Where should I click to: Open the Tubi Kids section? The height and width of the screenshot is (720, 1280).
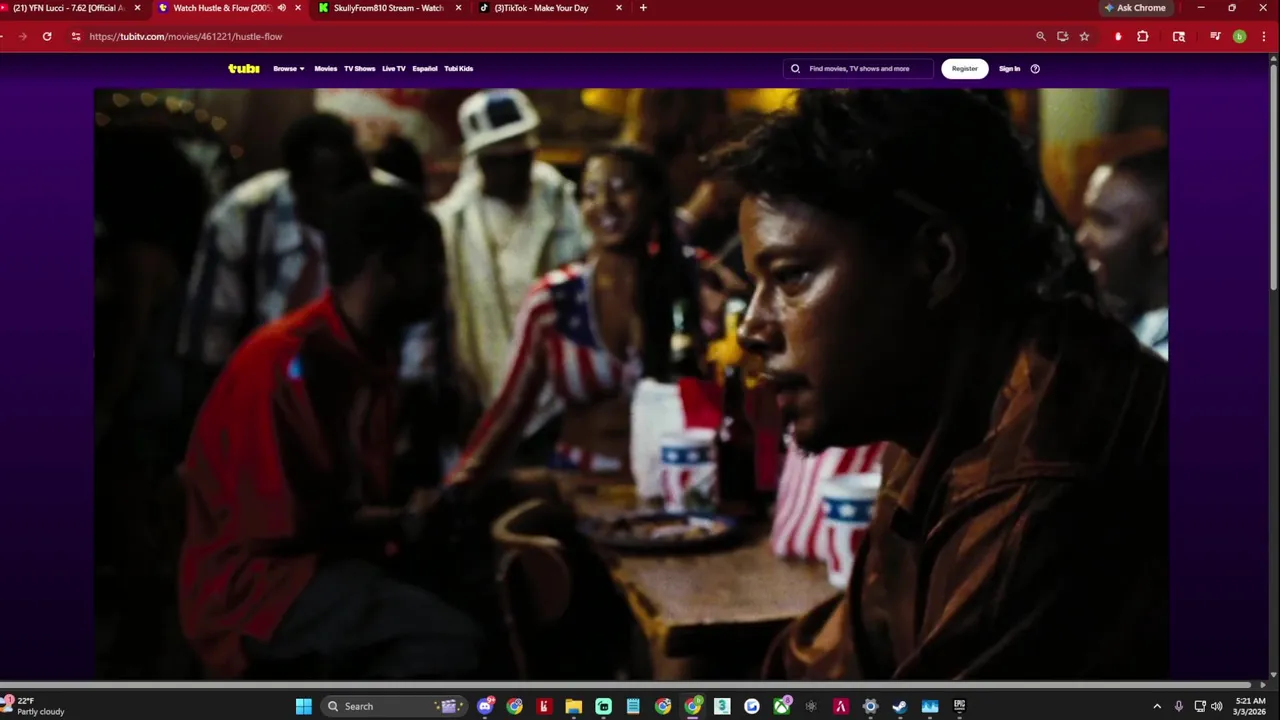[459, 69]
